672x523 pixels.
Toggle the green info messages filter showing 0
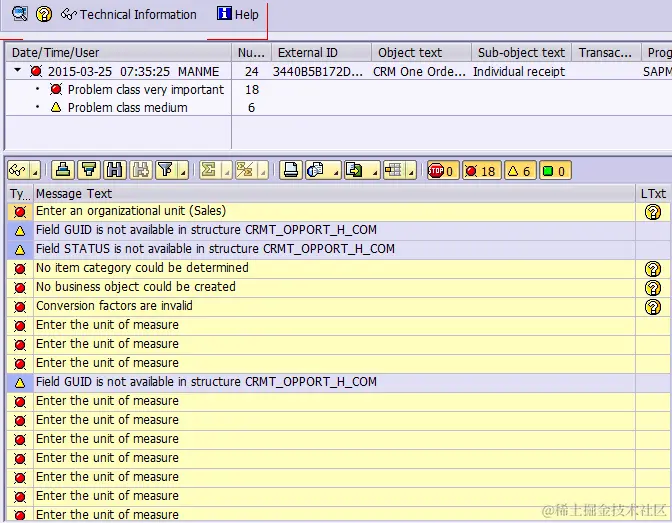pyautogui.click(x=555, y=171)
